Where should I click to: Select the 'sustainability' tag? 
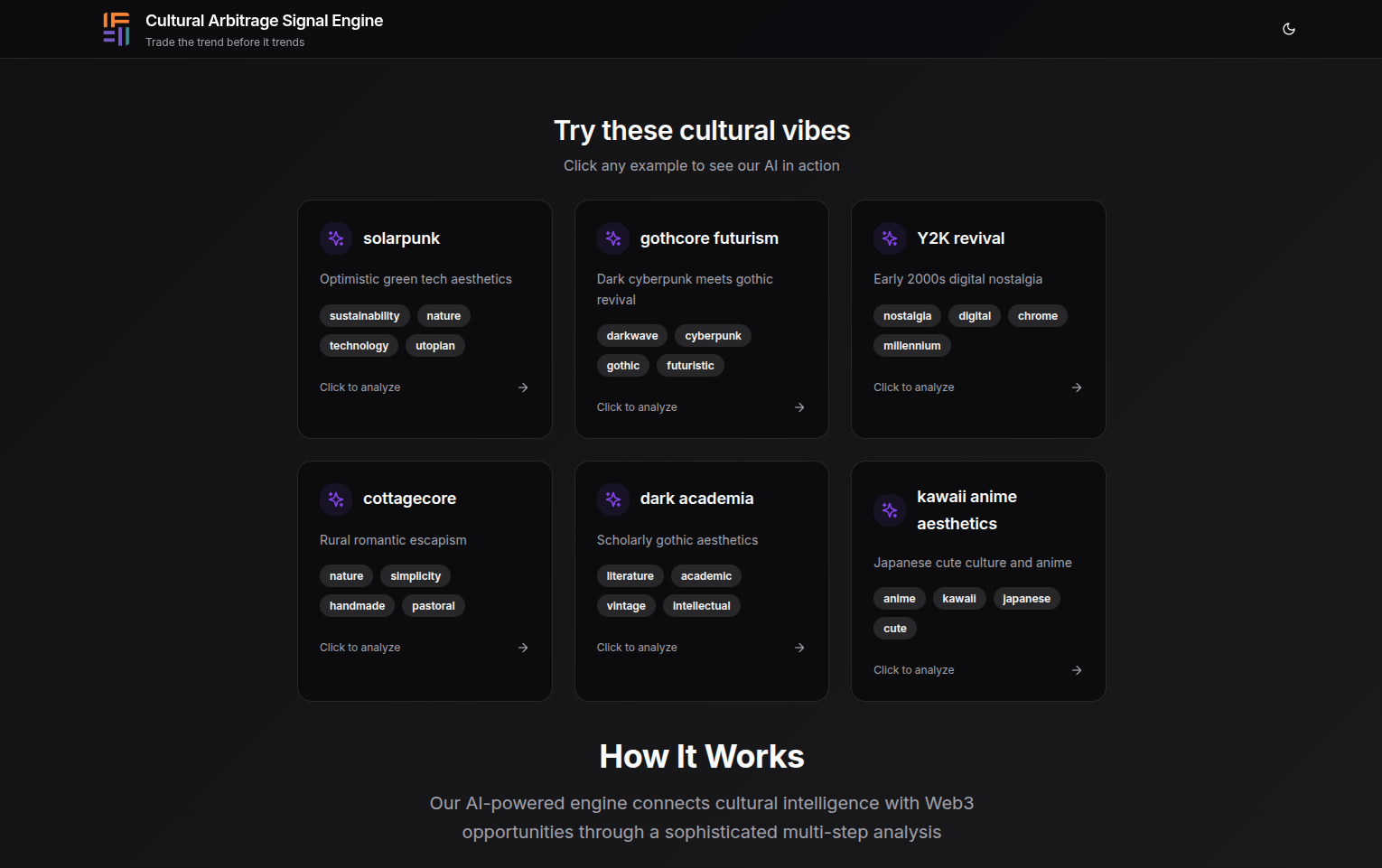pos(364,316)
